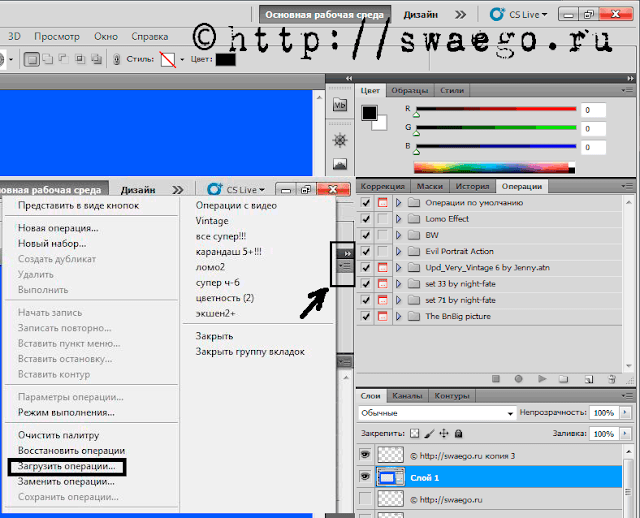Open Непрозрачность slider arrow
640x518 pixels.
625,413
